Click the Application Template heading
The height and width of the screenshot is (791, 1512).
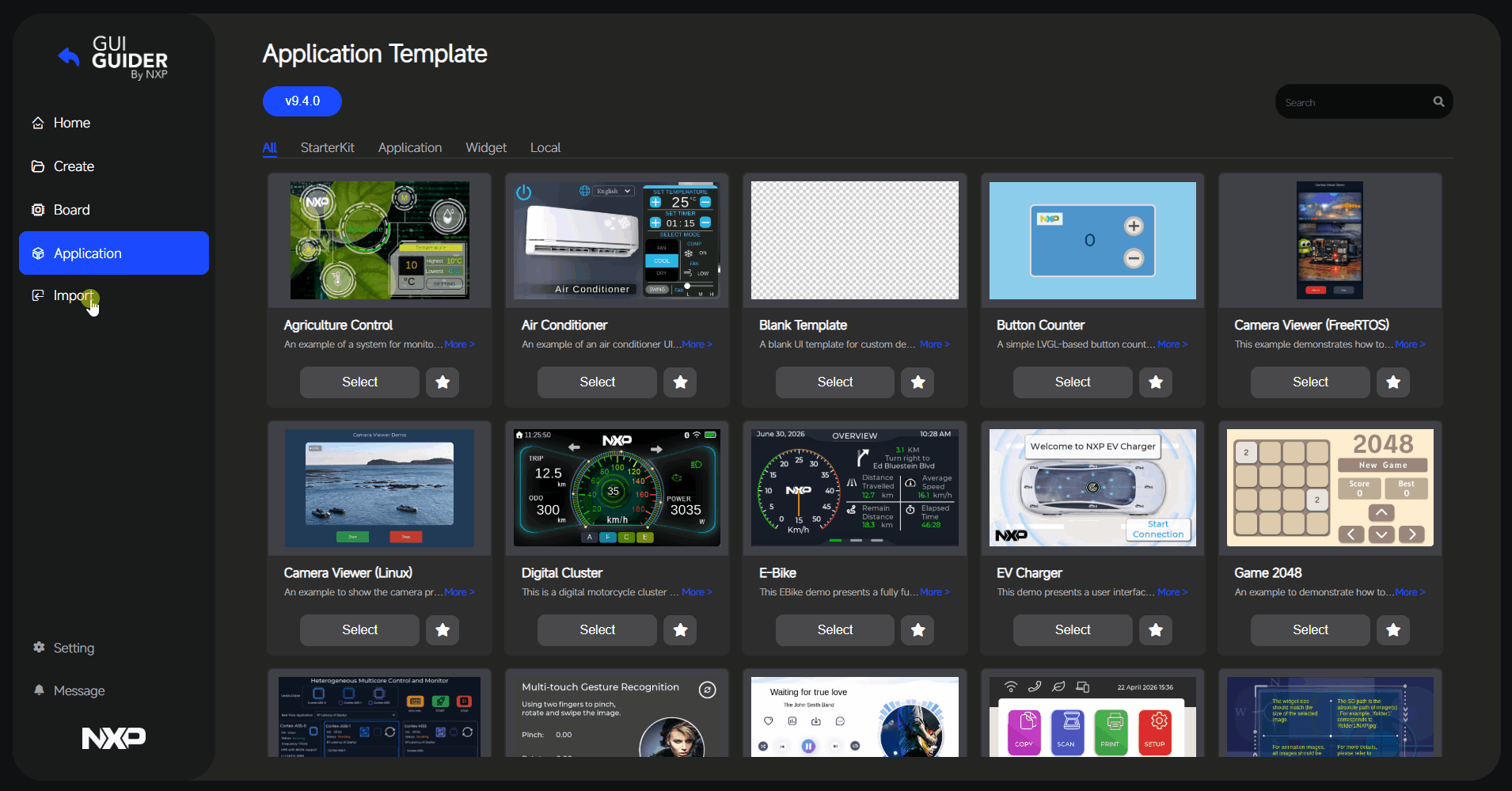pyautogui.click(x=374, y=54)
